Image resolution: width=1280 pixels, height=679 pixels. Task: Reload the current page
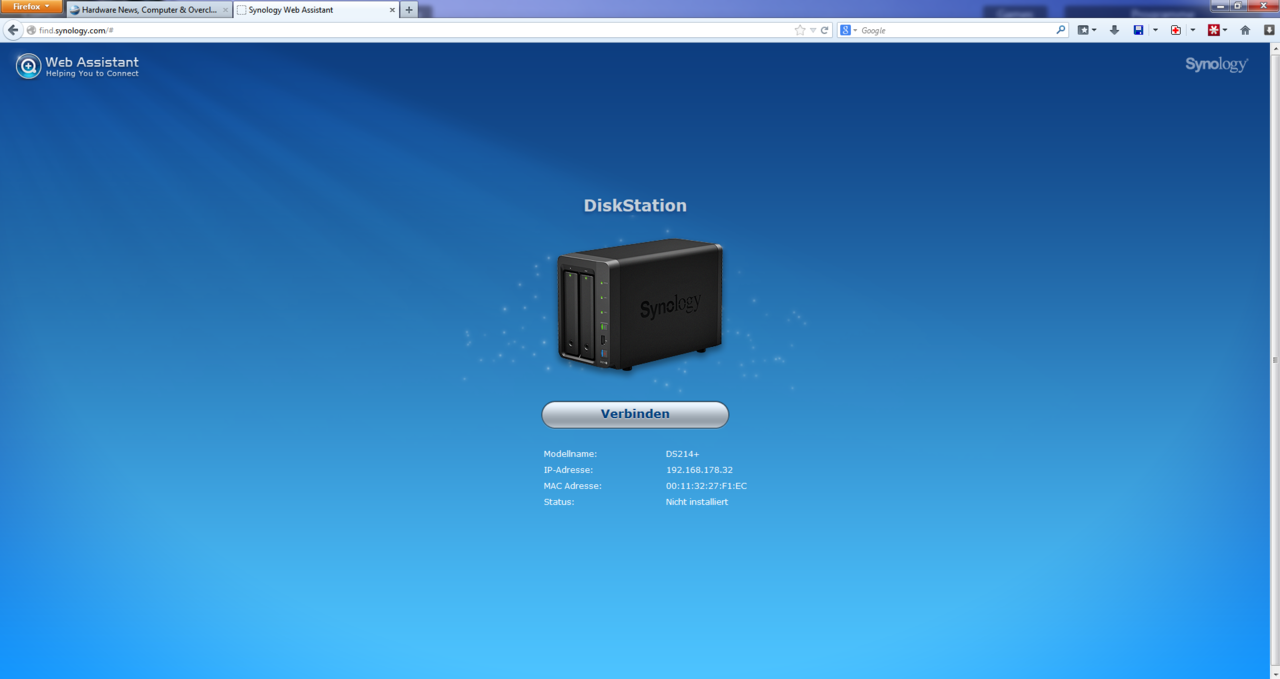[825, 31]
